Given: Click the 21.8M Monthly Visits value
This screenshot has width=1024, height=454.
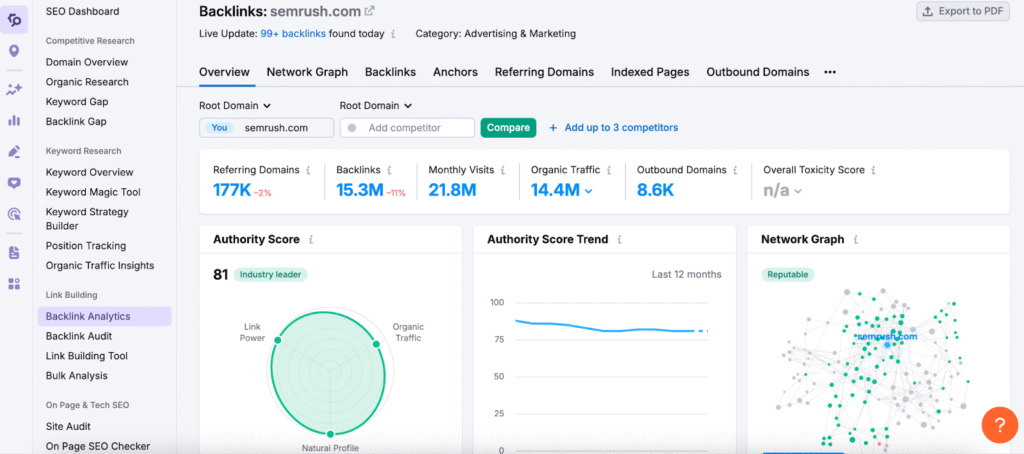Looking at the screenshot, I should (x=452, y=190).
